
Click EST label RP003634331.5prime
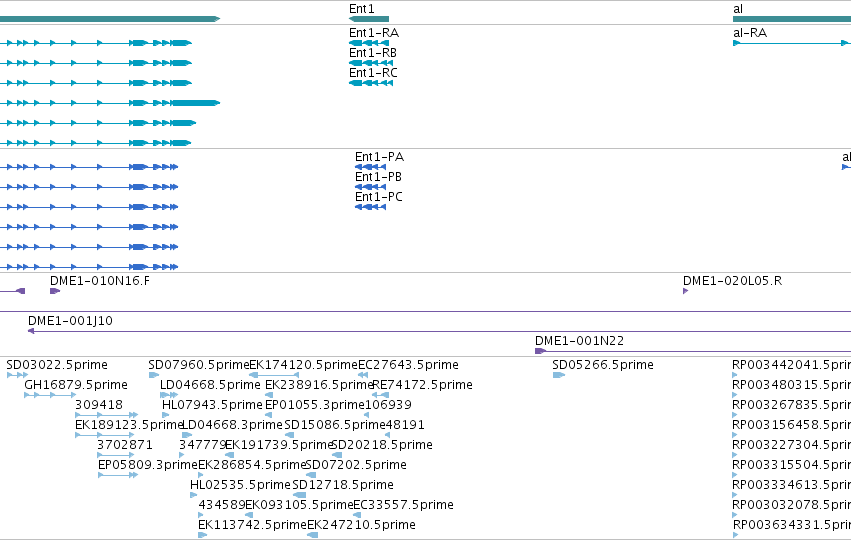[791, 525]
